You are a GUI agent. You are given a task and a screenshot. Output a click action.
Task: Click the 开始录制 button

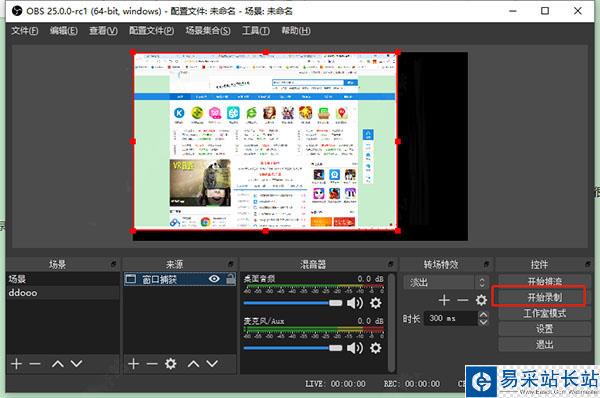point(544,297)
